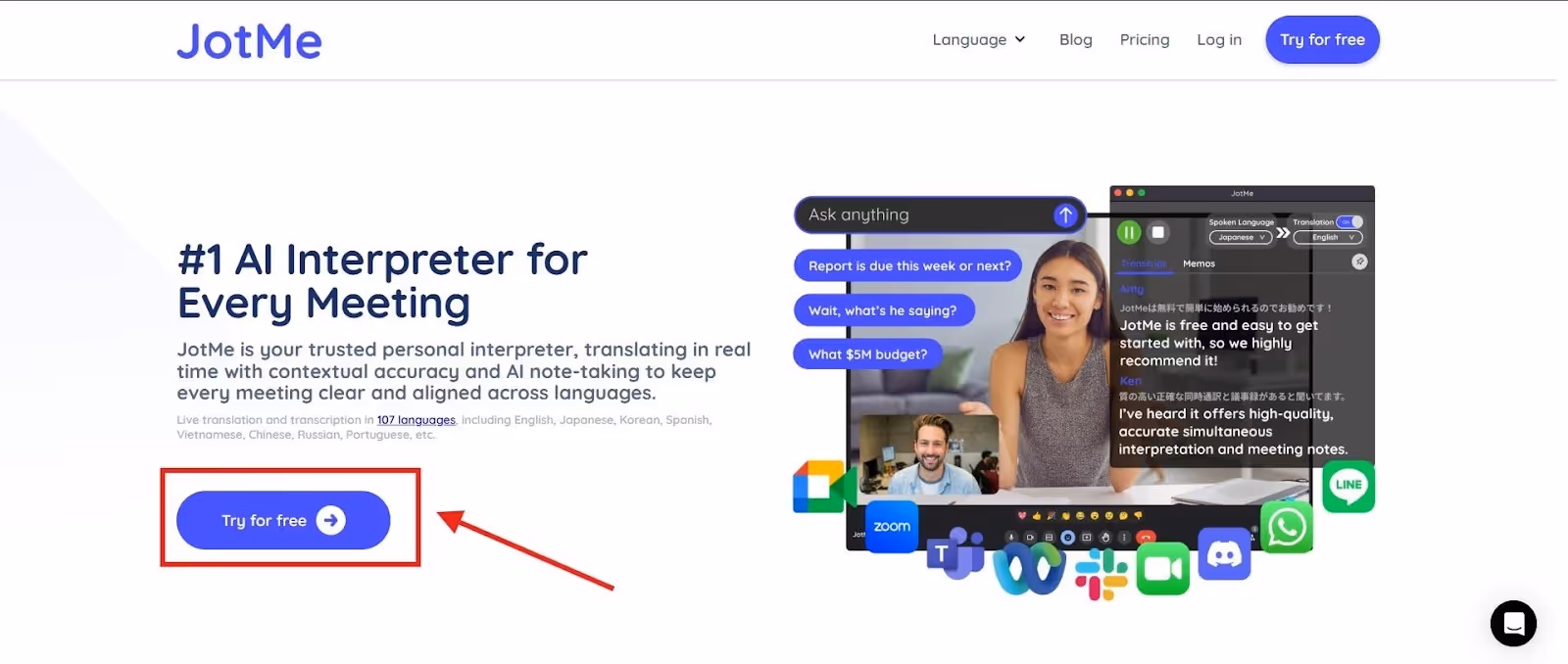Click the Discord icon
The height and width of the screenshot is (664, 1568).
1224,554
